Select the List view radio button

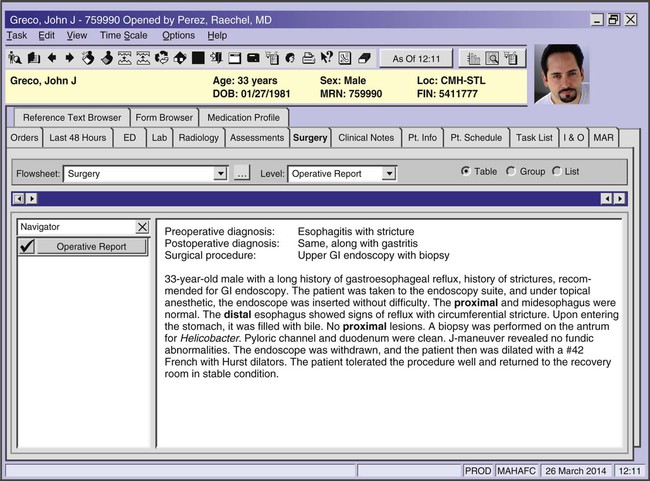pos(557,171)
